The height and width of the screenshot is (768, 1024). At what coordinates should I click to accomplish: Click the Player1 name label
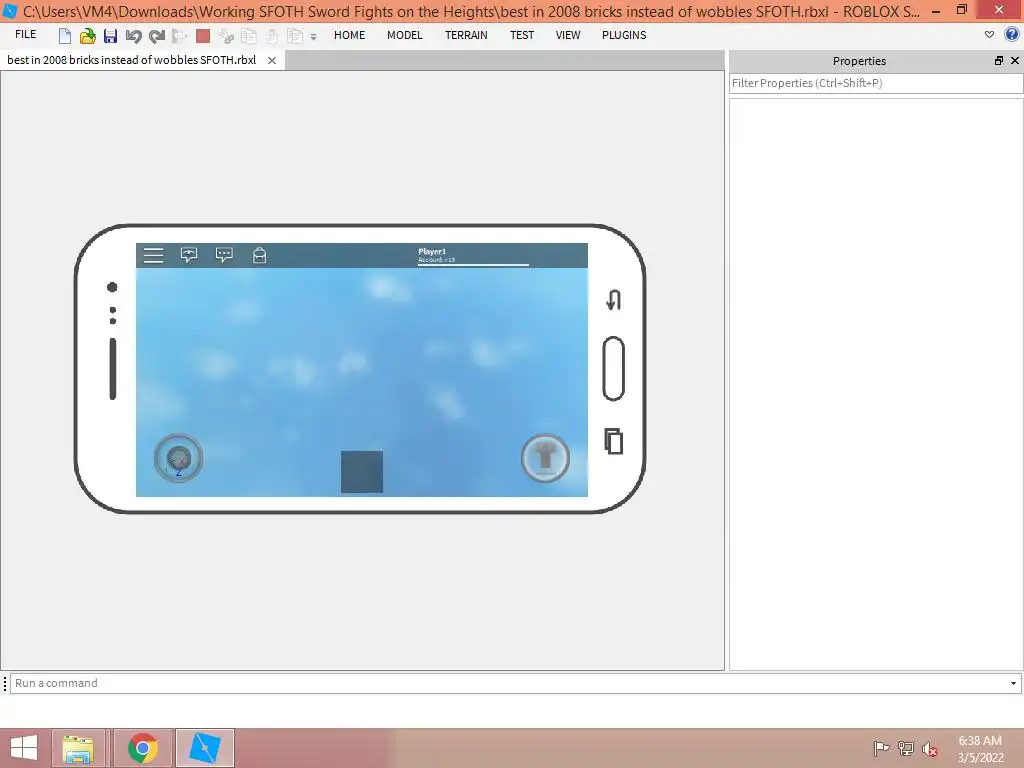(x=432, y=251)
